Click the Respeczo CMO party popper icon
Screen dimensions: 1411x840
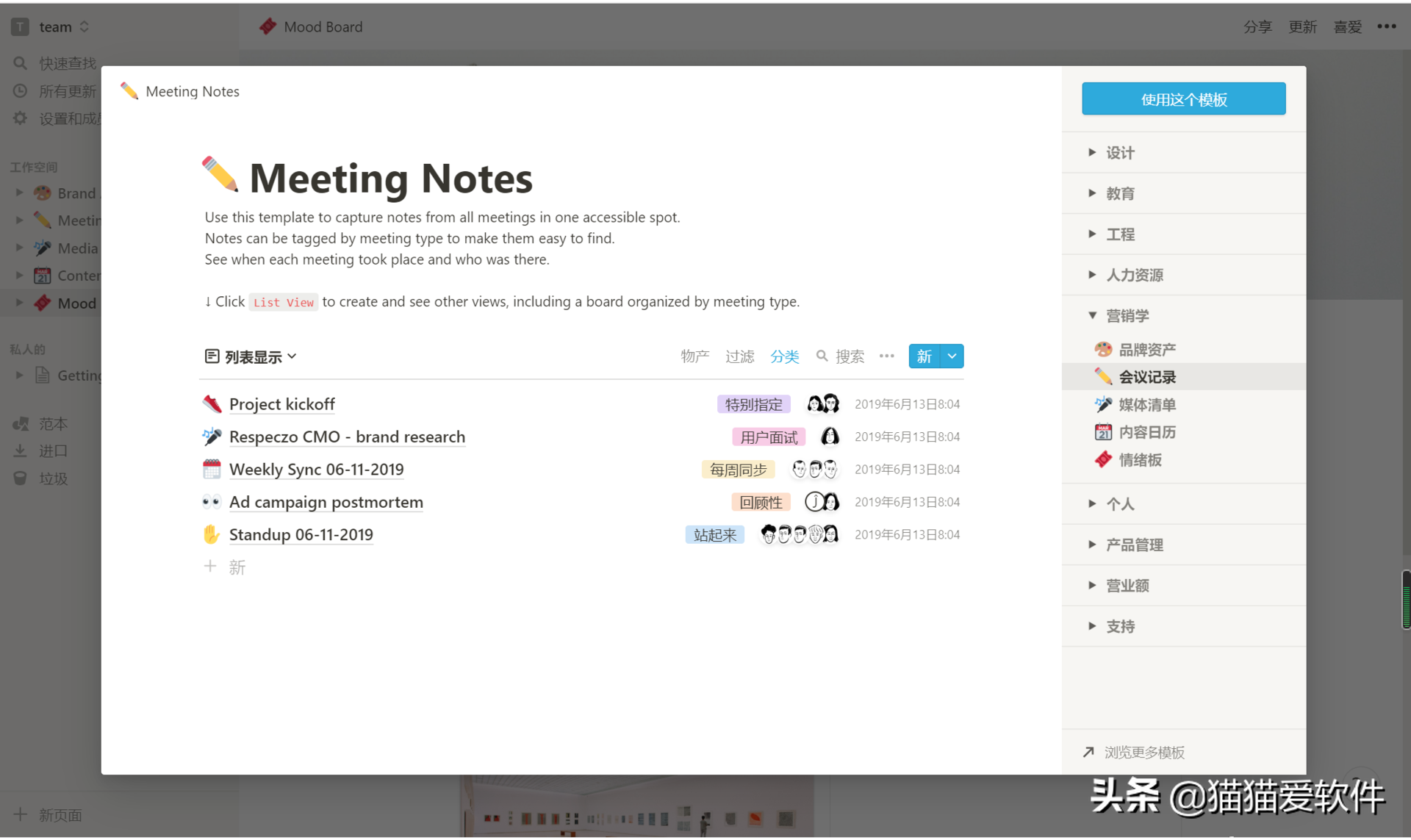coord(212,436)
